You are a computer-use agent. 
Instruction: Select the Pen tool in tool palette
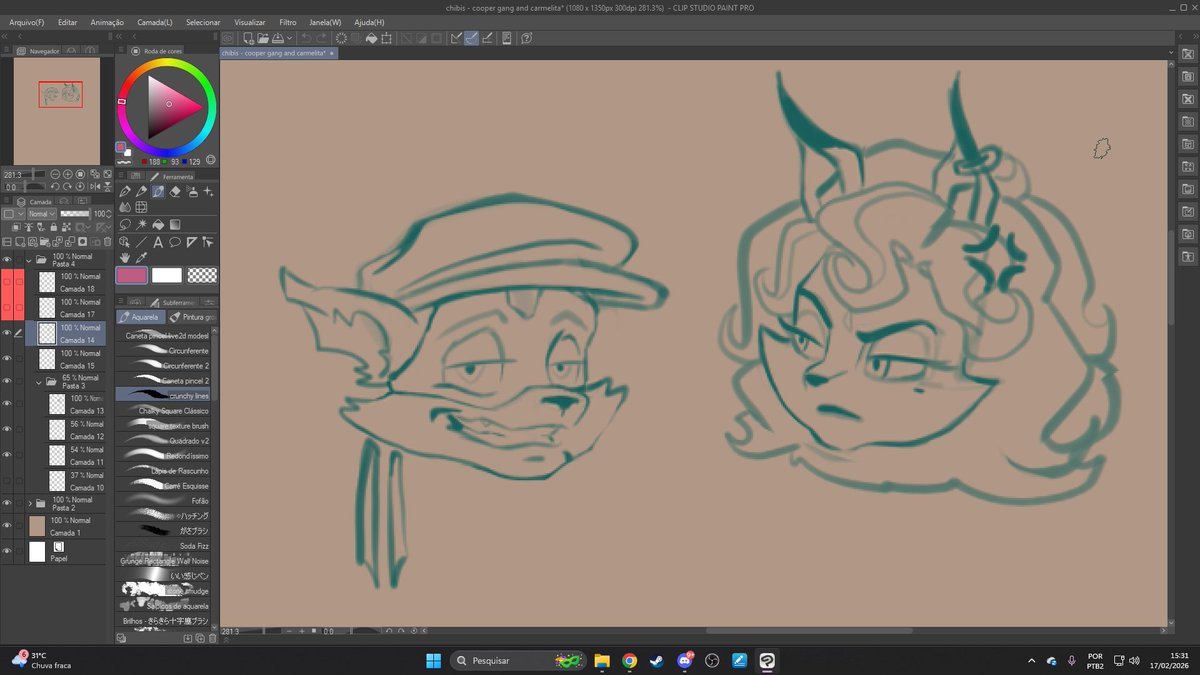tap(125, 191)
